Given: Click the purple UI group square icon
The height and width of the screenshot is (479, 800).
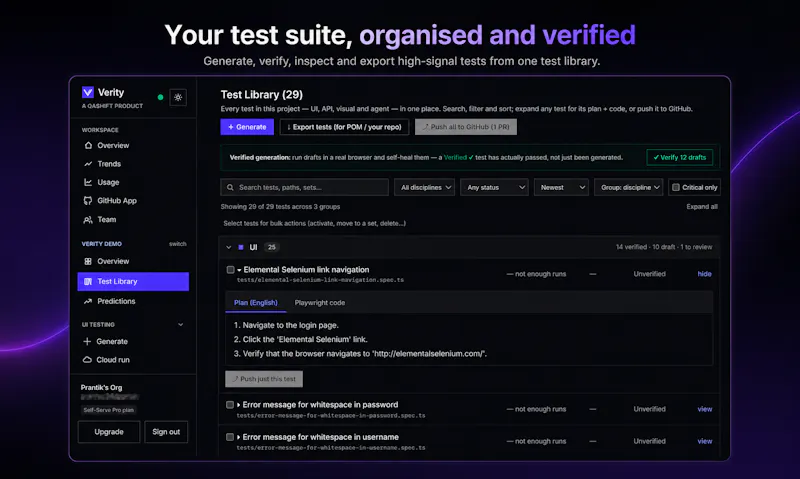Looking at the screenshot, I should (241, 247).
